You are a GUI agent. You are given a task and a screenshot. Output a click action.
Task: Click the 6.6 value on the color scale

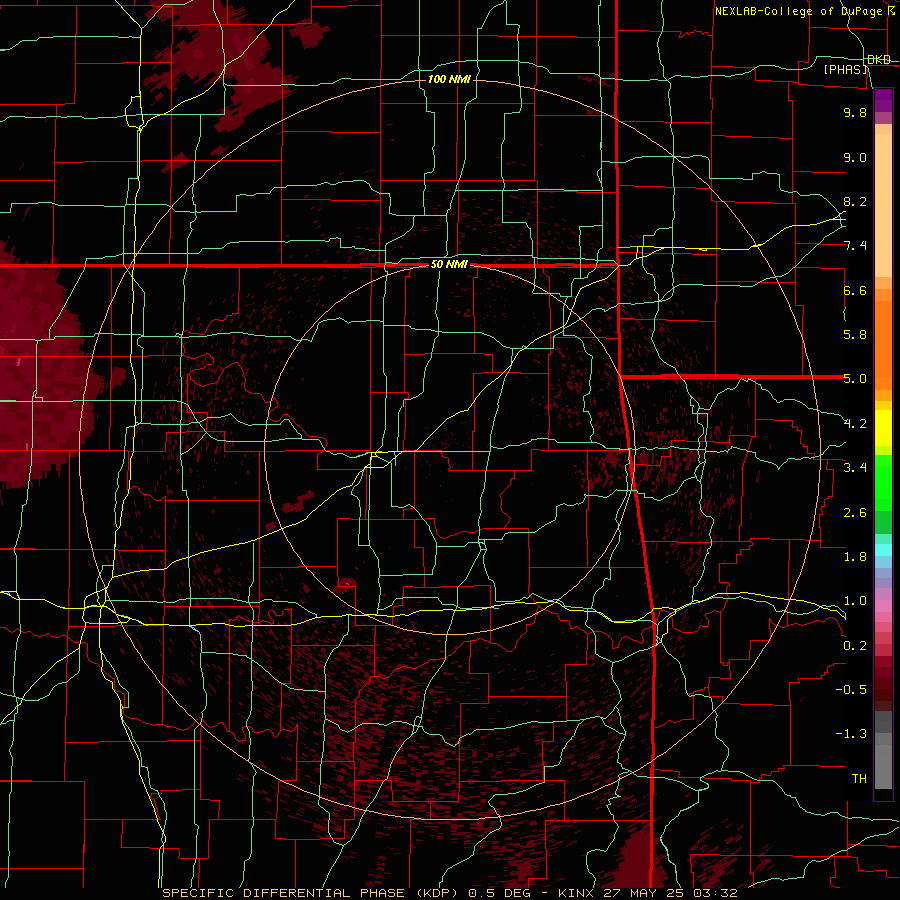(855, 290)
